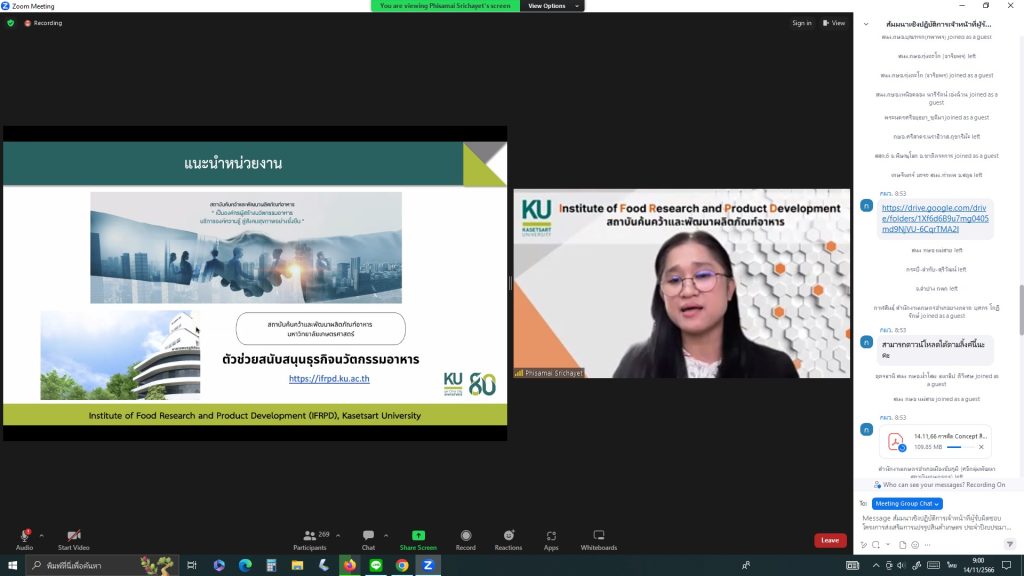Change recipient via Meeting Group Chat dropdown
The height and width of the screenshot is (576, 1024).
907,503
